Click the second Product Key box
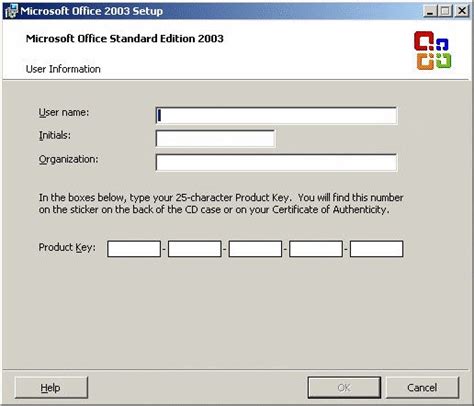This screenshot has height=406, width=474. tap(195, 249)
